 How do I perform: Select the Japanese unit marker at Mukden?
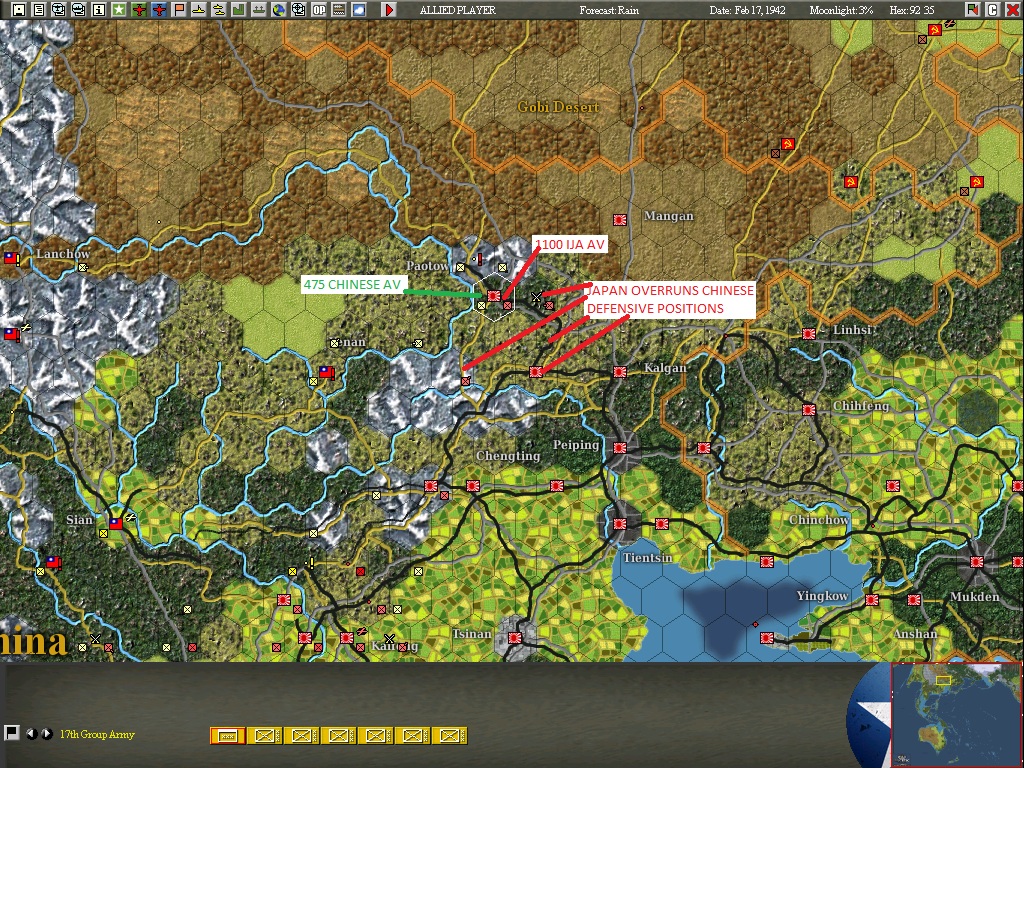977,562
